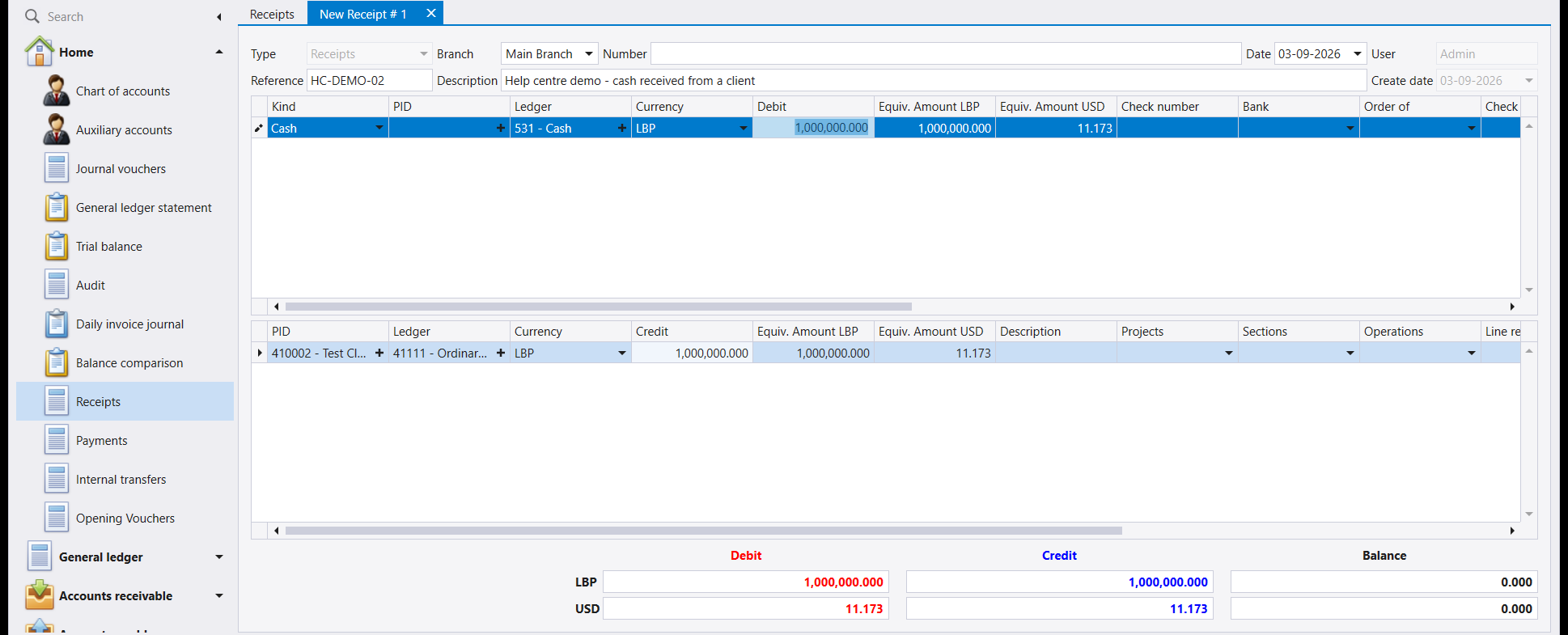
Task: Click the debit grid horizontal scrollbar
Action: coord(599,307)
